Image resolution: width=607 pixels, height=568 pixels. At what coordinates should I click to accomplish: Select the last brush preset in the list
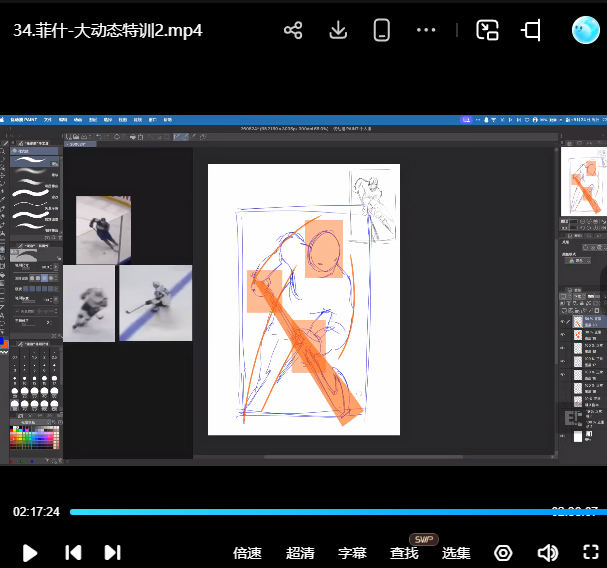coord(34,226)
